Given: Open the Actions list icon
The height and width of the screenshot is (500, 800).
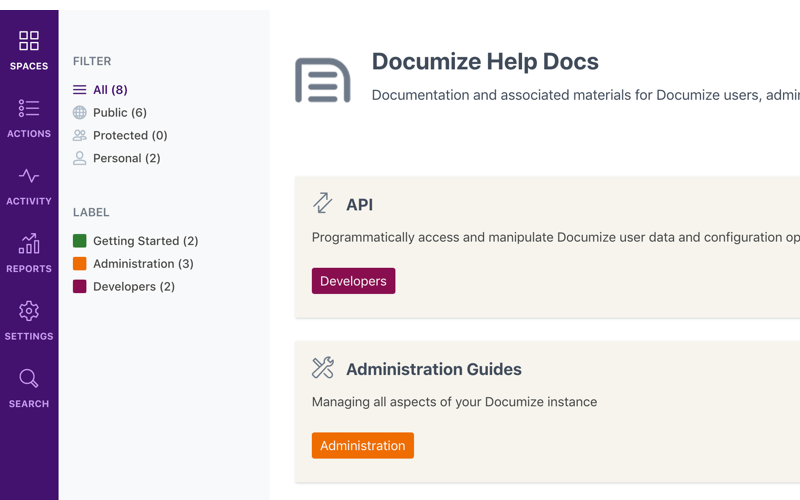Looking at the screenshot, I should (x=29, y=109).
